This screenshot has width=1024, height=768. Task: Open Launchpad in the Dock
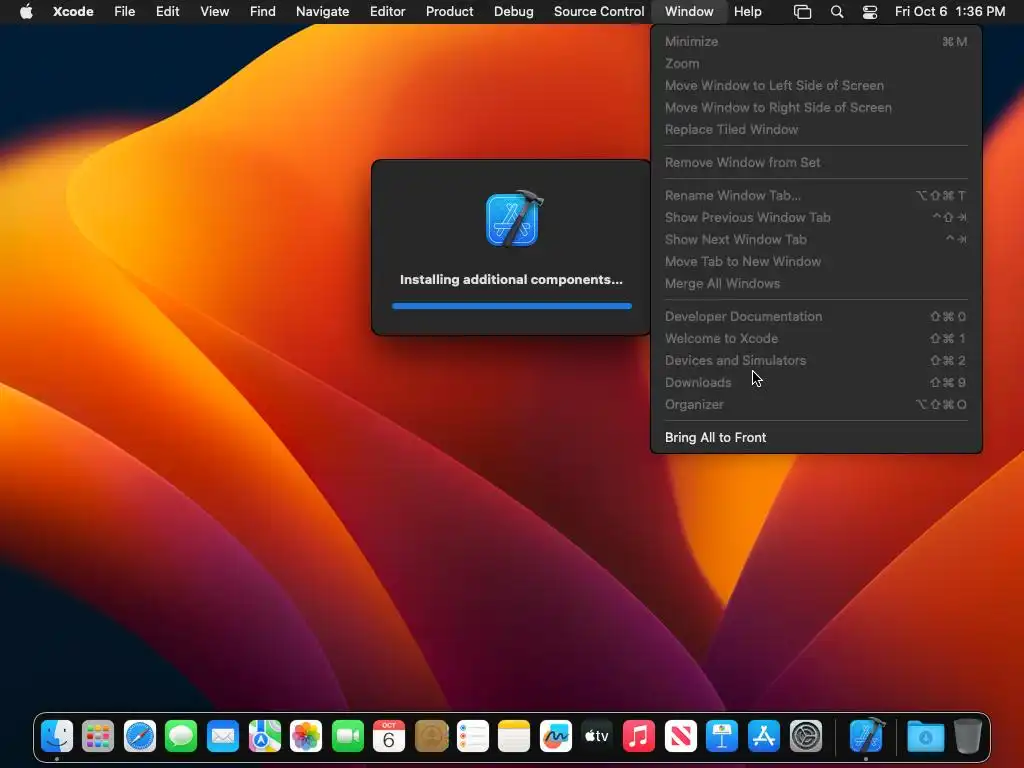point(98,737)
